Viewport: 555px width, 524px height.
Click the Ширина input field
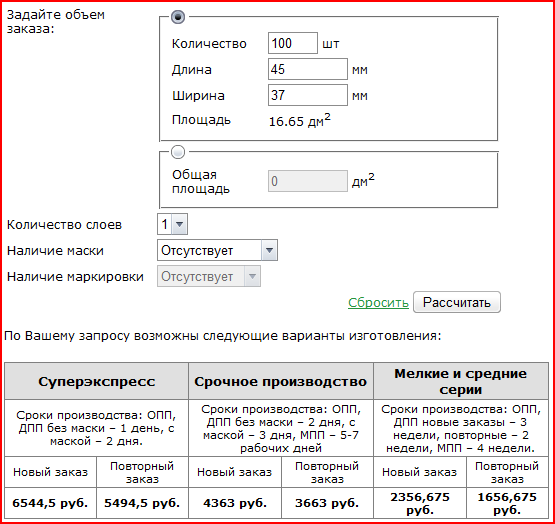coord(308,95)
